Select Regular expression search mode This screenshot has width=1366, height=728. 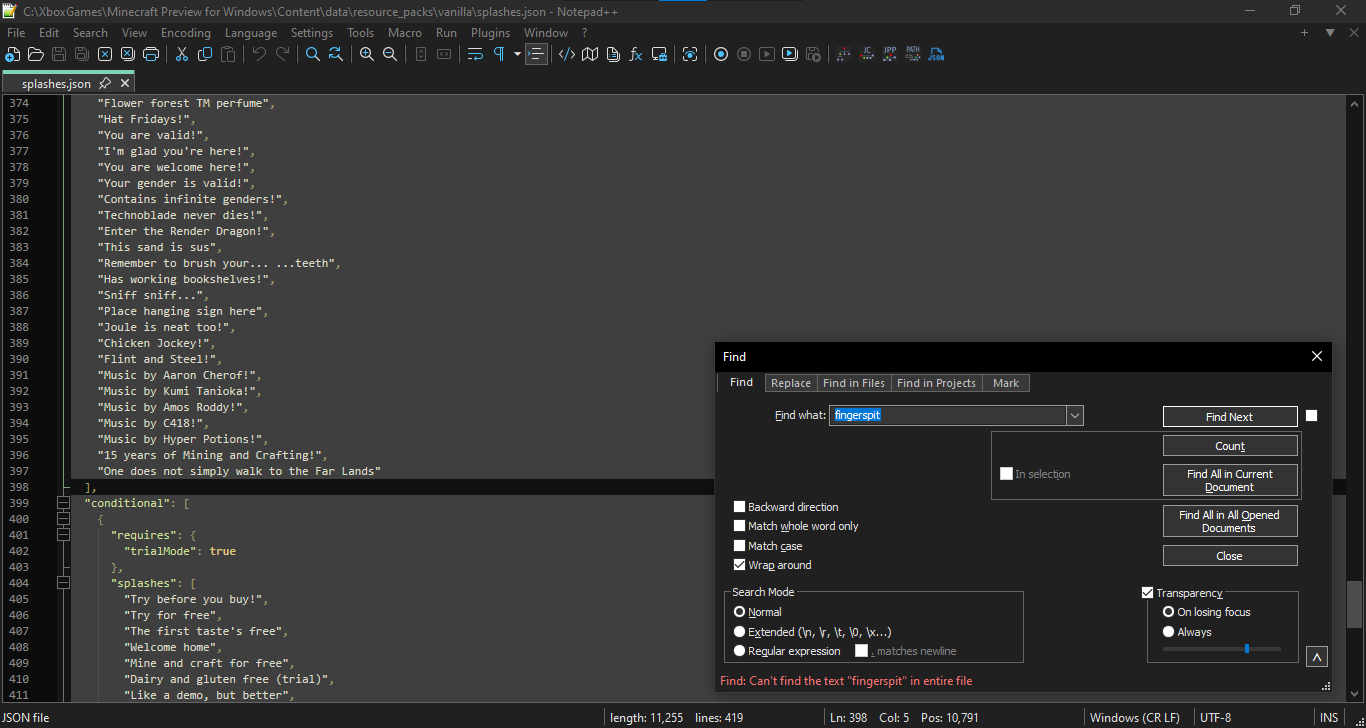pyautogui.click(x=740, y=651)
